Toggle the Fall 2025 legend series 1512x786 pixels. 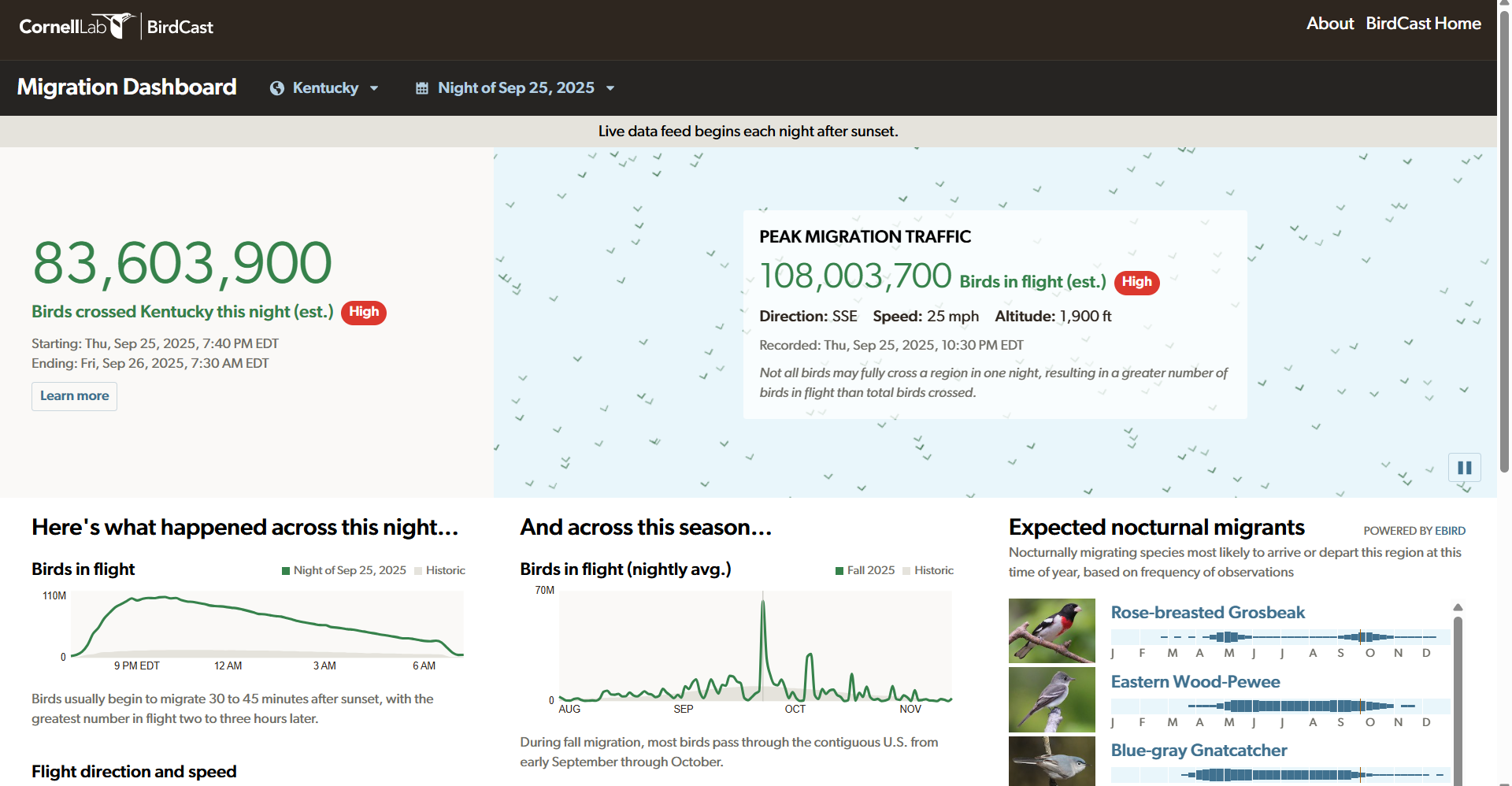(x=865, y=570)
